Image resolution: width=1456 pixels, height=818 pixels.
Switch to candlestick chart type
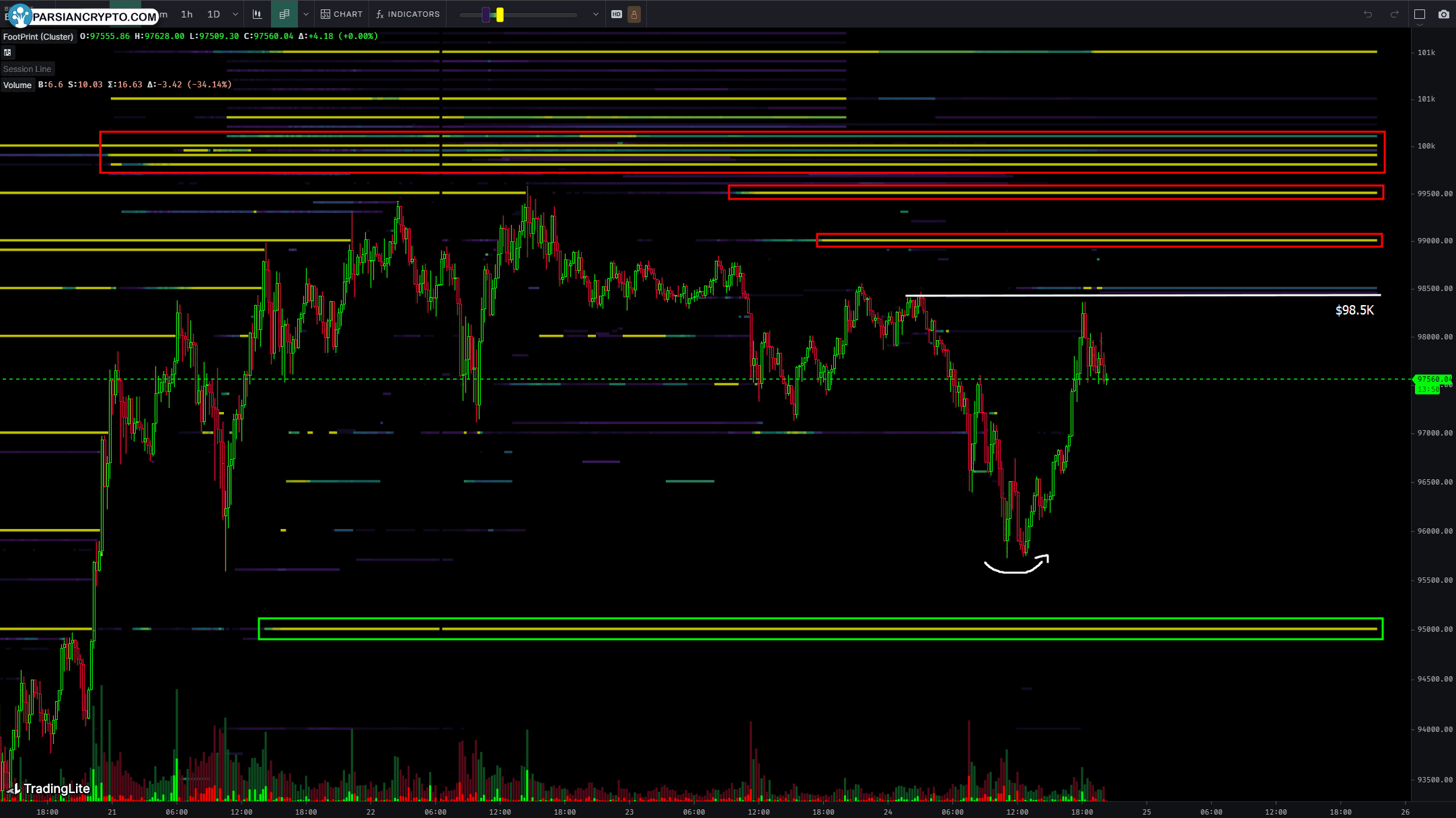[258, 14]
